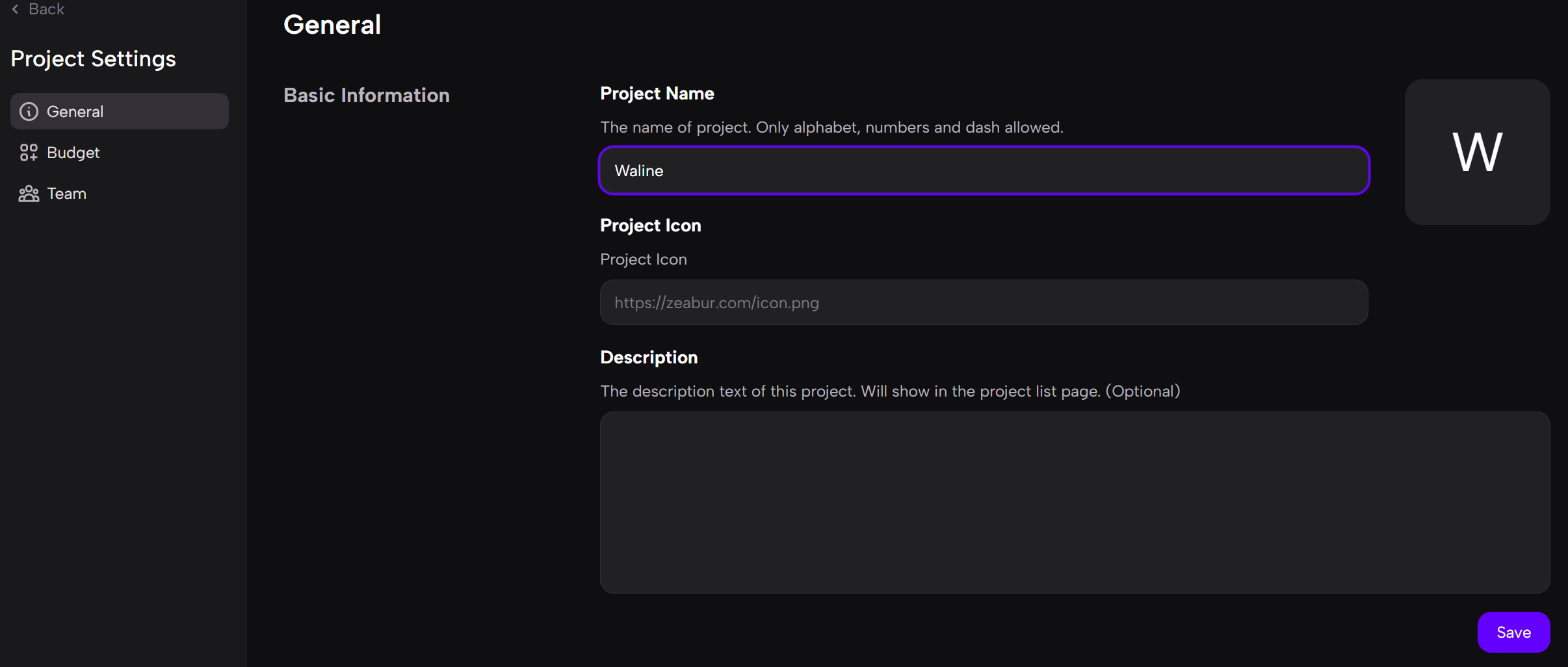Image resolution: width=1568 pixels, height=667 pixels.
Task: Click inside the Description text area
Action: click(x=1075, y=502)
